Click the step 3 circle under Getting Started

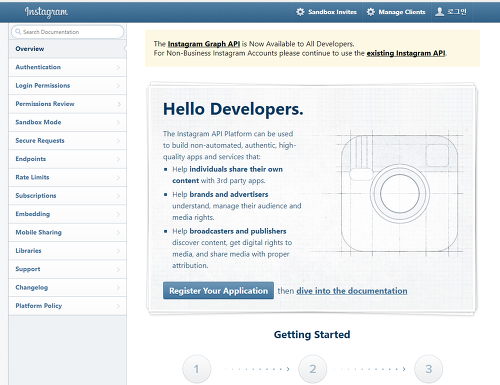(x=428, y=369)
